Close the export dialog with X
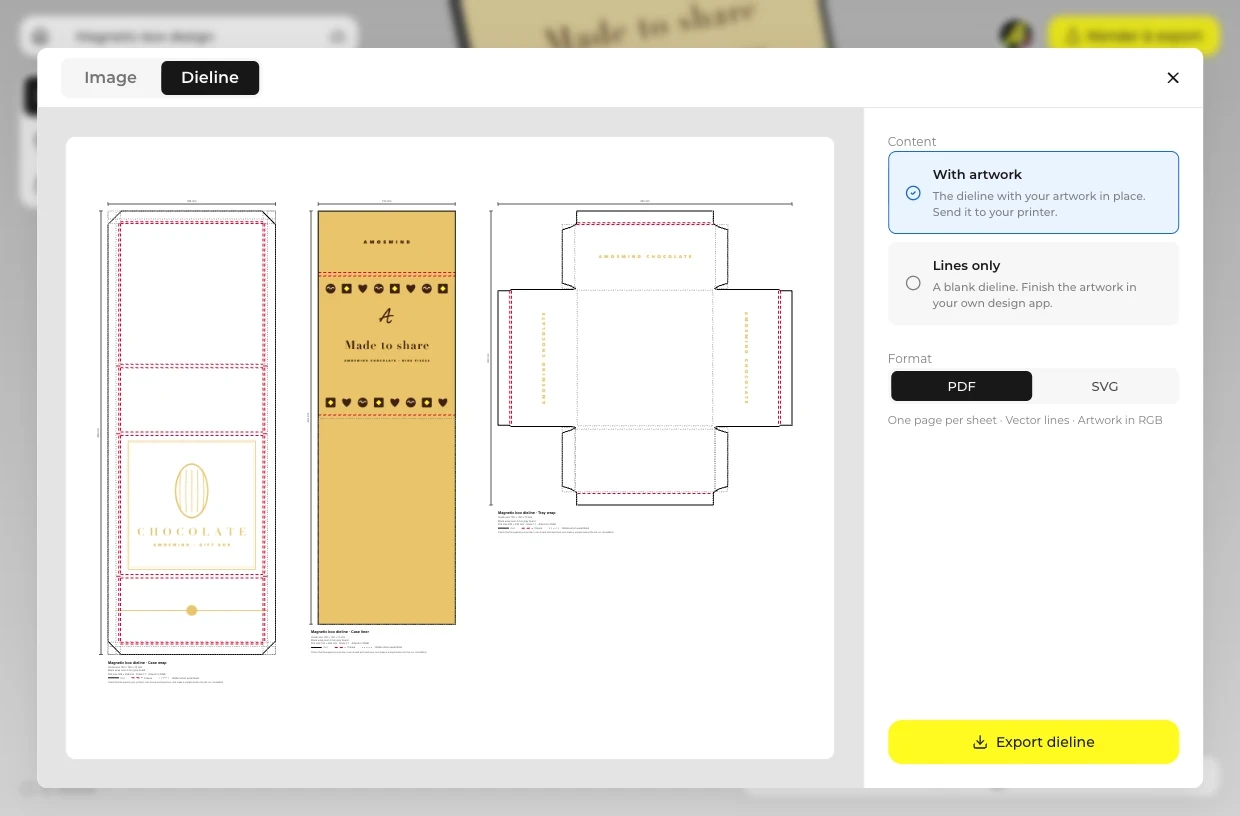 coord(1173,78)
